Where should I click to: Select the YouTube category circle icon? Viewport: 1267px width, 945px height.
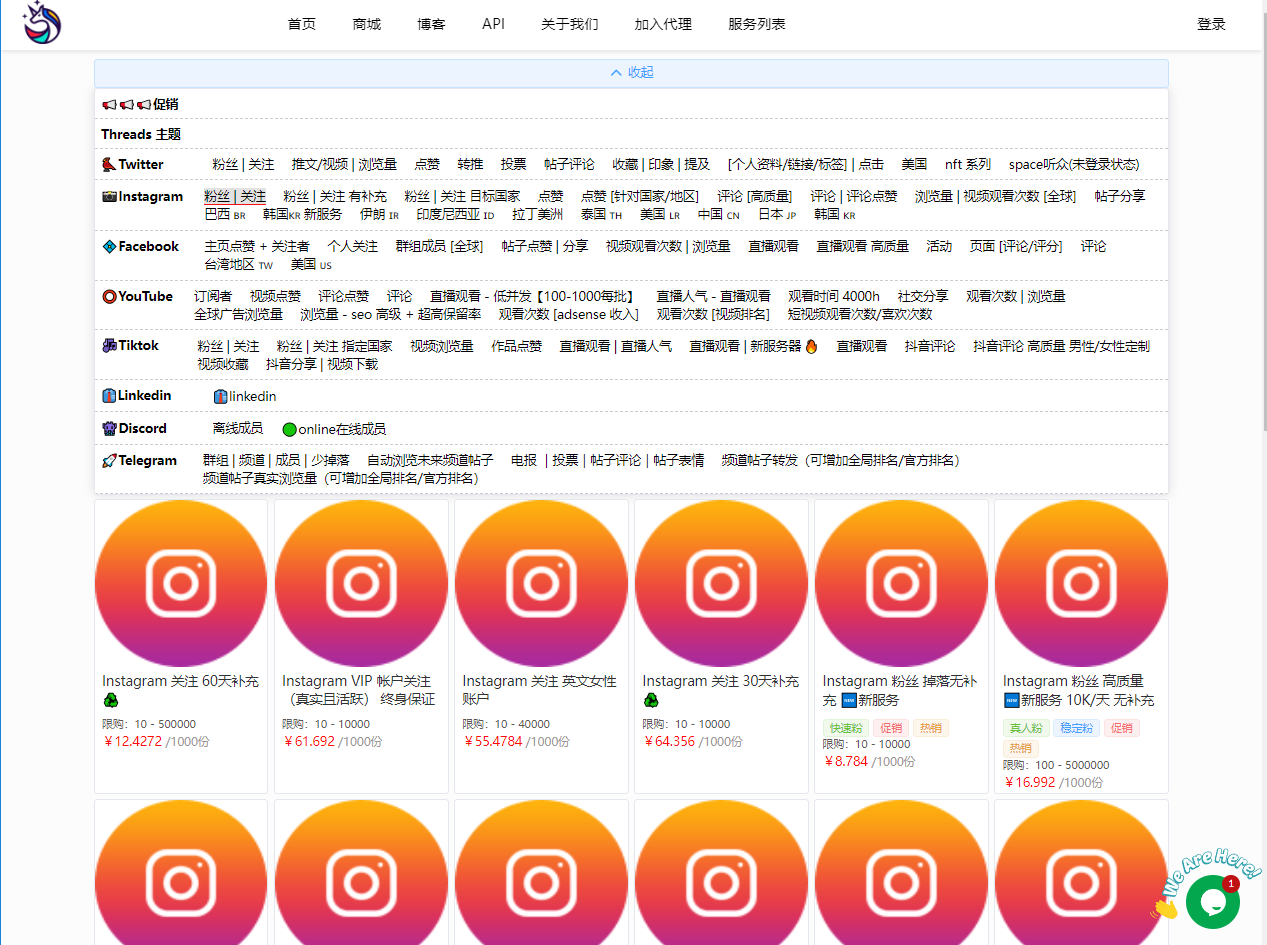109,296
